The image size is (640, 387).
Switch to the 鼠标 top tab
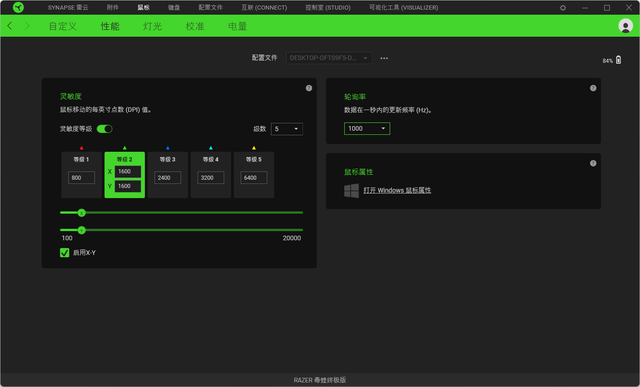(143, 7)
